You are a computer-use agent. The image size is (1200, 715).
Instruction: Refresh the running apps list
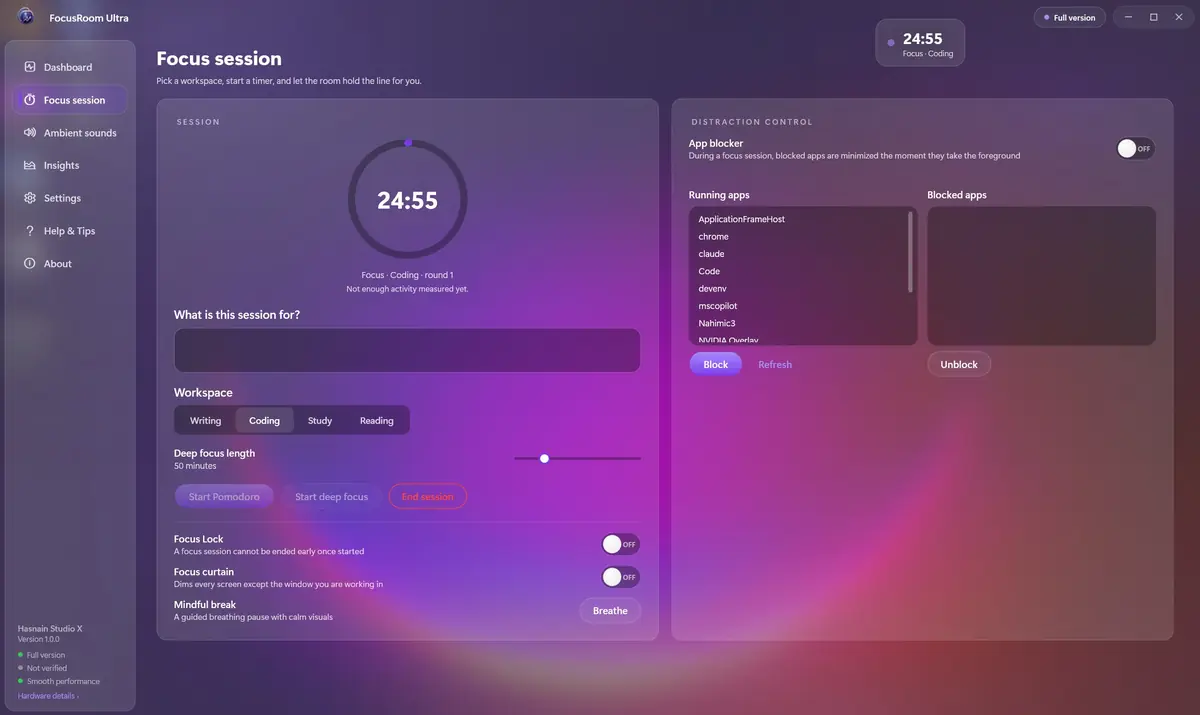[x=775, y=365]
